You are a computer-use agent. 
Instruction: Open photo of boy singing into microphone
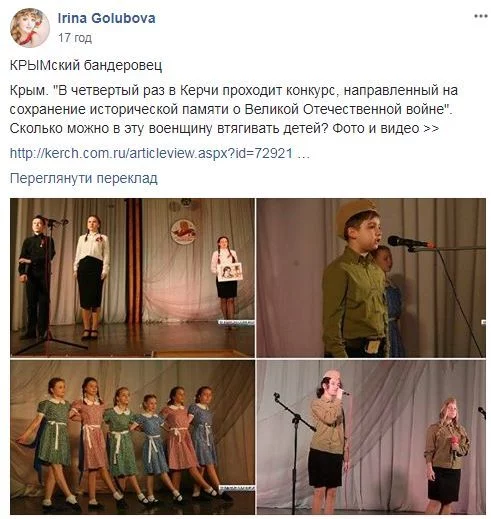tap(371, 278)
